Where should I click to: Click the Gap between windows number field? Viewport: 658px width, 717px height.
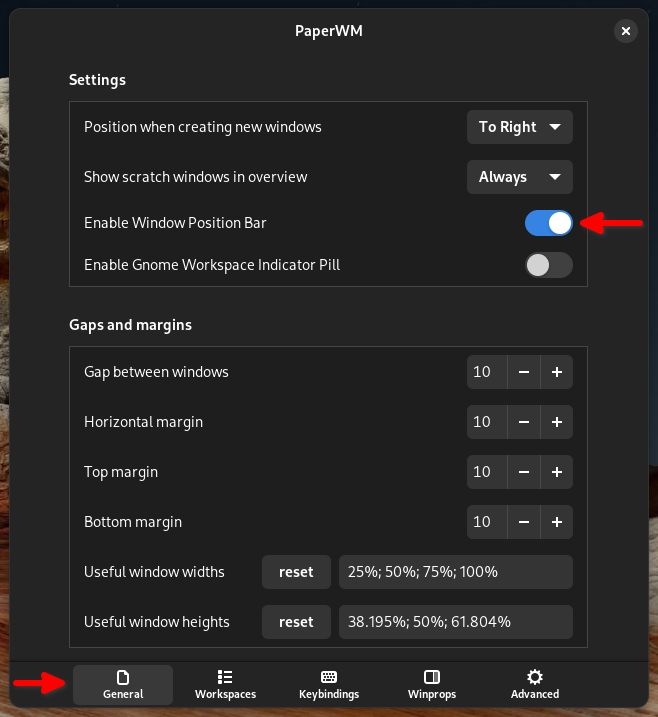click(x=487, y=372)
